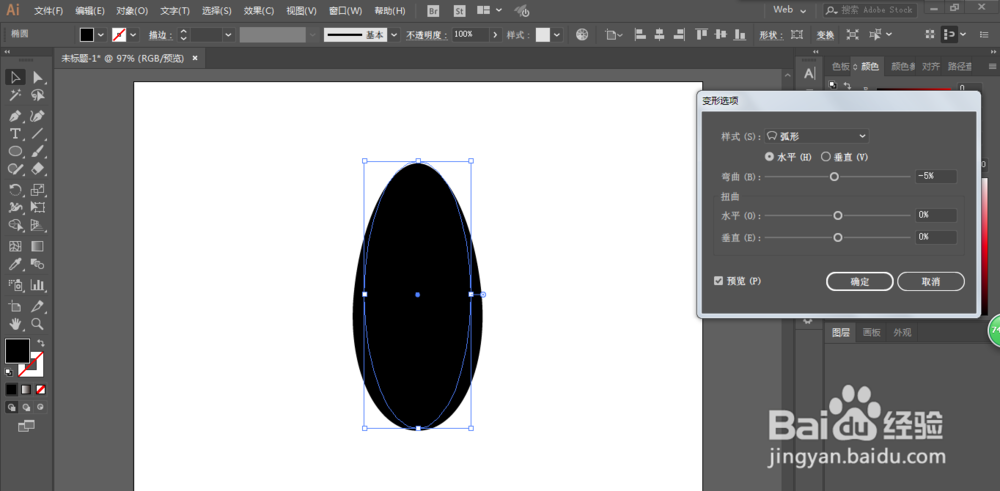Open the brush definition (基本) dropdown
1000x491 pixels.
tap(394, 34)
